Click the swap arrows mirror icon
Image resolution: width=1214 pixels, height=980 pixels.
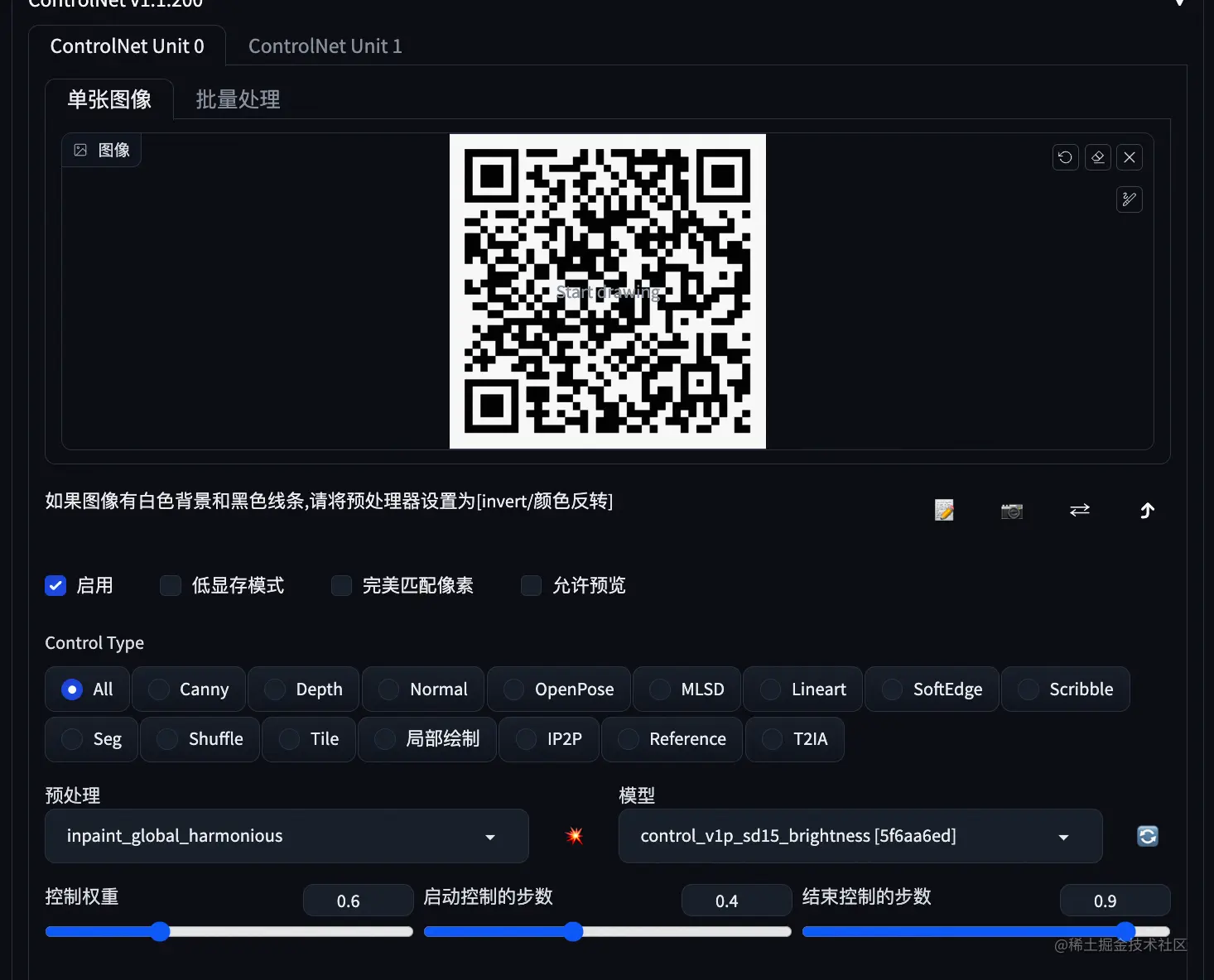[1080, 511]
